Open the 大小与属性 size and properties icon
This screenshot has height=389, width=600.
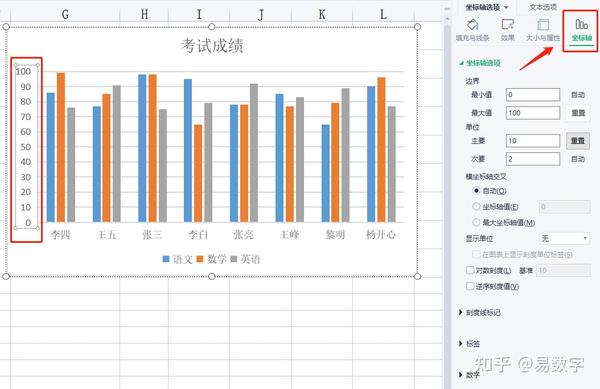coord(543,30)
